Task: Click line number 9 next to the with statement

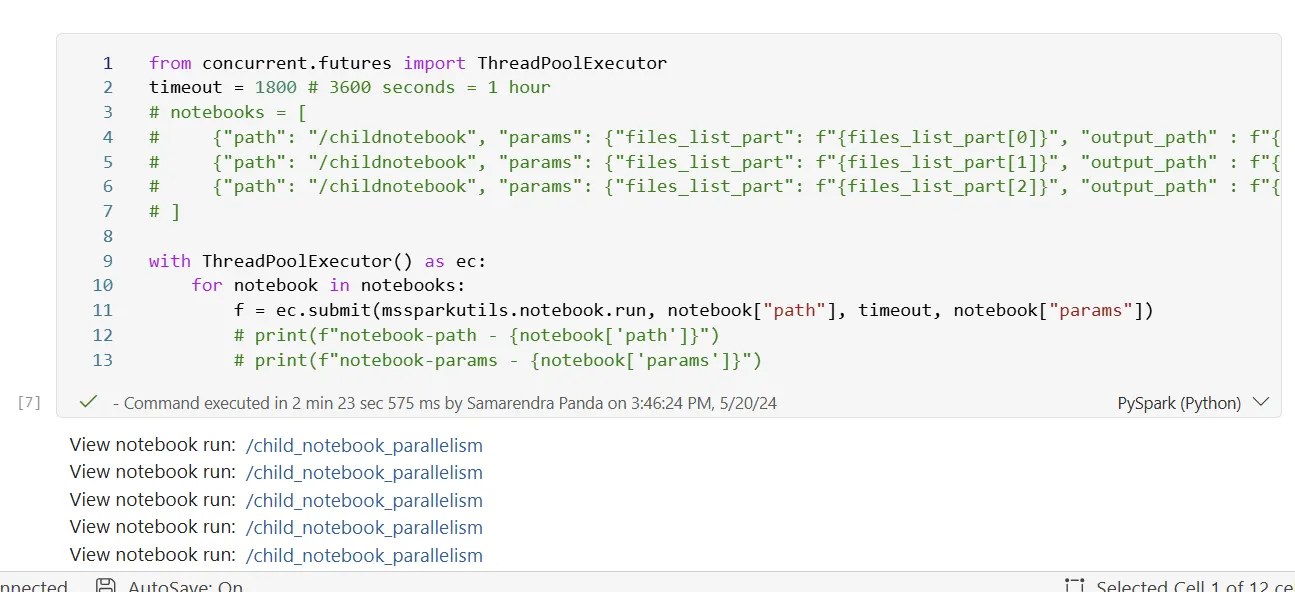Action: click(x=107, y=261)
